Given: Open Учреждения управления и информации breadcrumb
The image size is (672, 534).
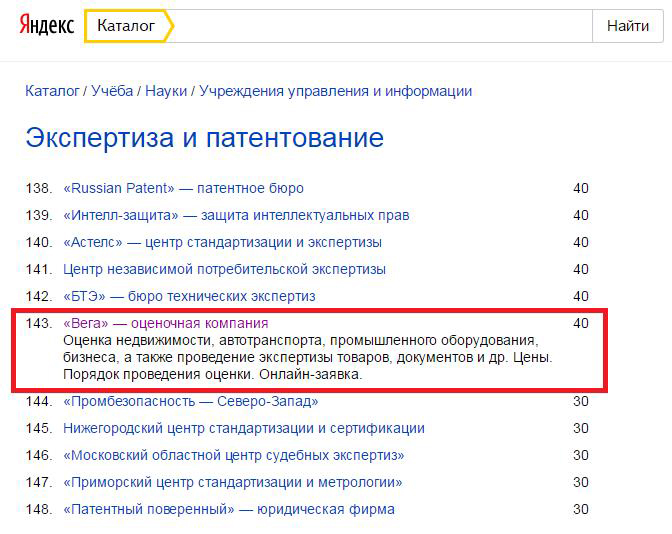Looking at the screenshot, I should tap(336, 91).
